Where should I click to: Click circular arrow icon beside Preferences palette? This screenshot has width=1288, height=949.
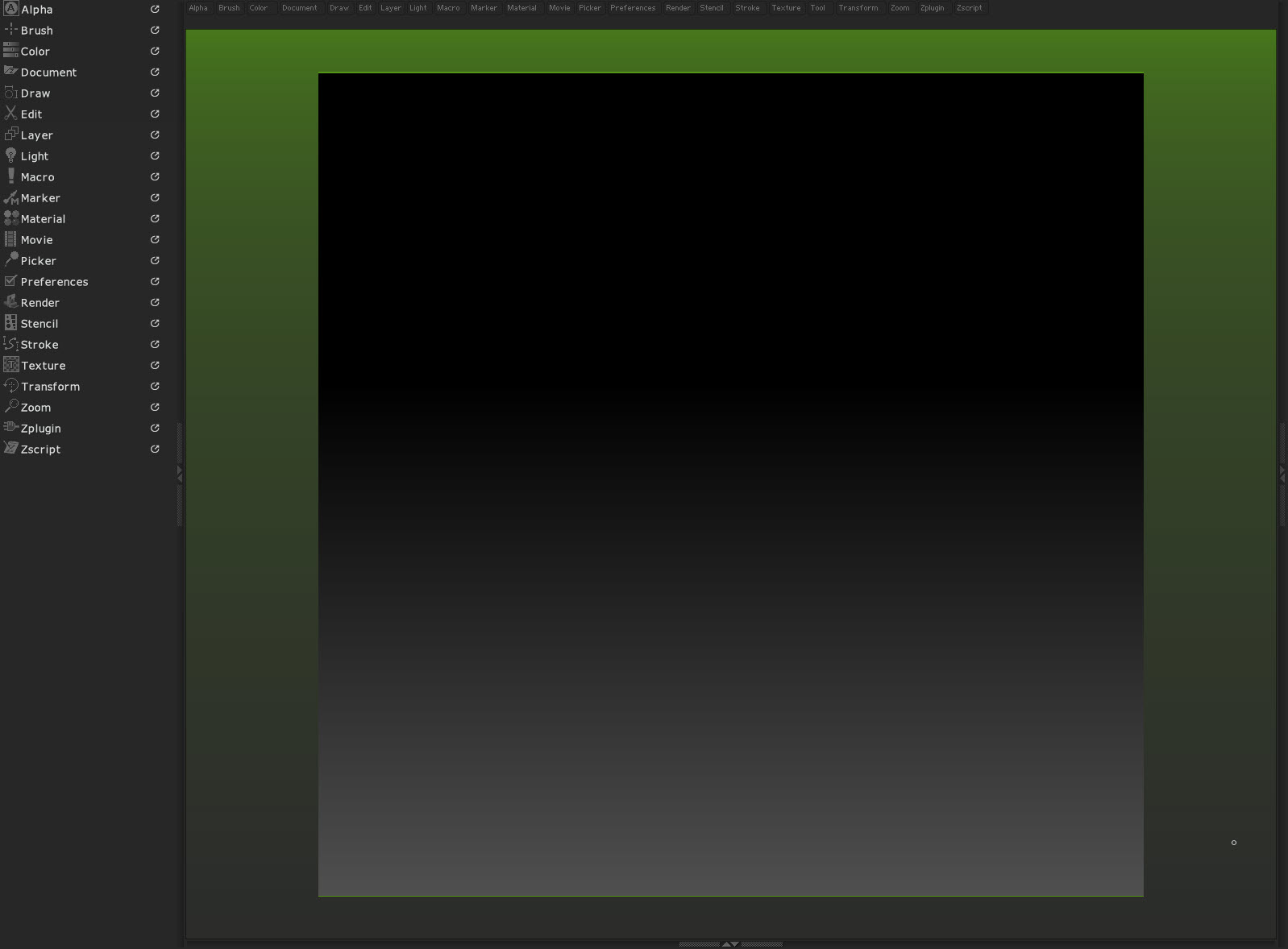tap(155, 281)
